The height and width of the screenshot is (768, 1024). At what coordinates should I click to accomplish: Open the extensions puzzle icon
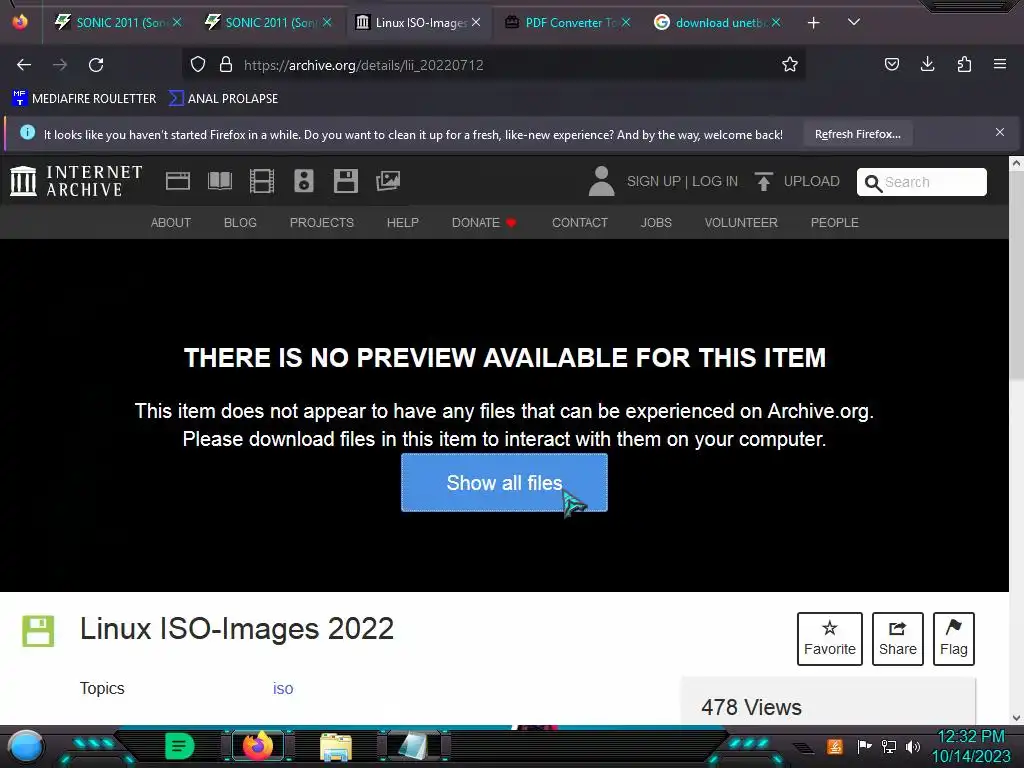964,64
